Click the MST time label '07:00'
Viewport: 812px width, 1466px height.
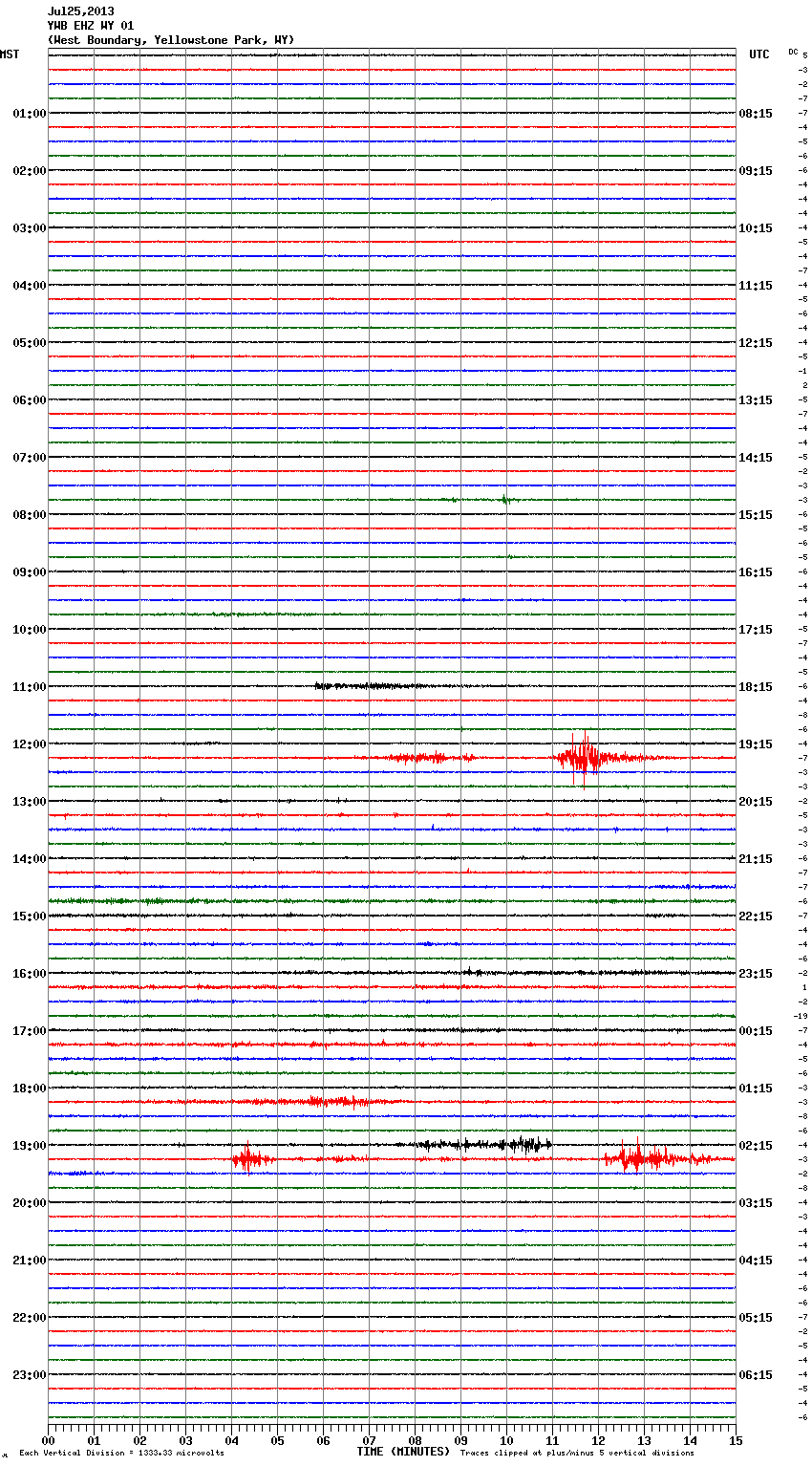pos(30,458)
